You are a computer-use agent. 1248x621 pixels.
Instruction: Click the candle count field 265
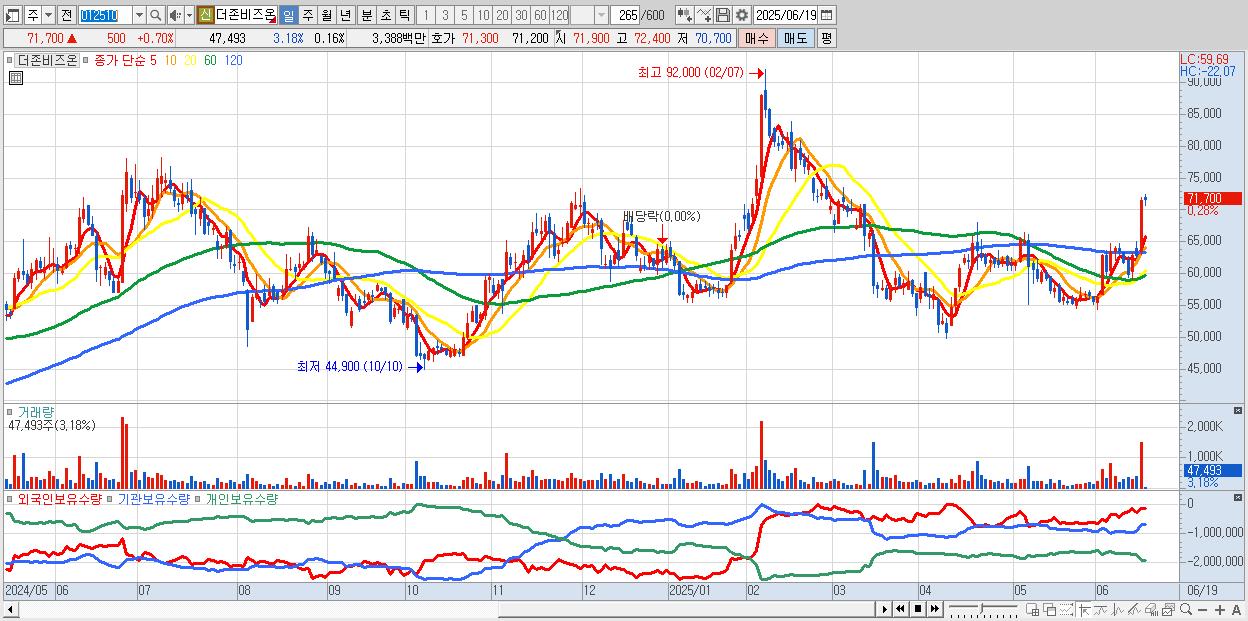tap(626, 15)
